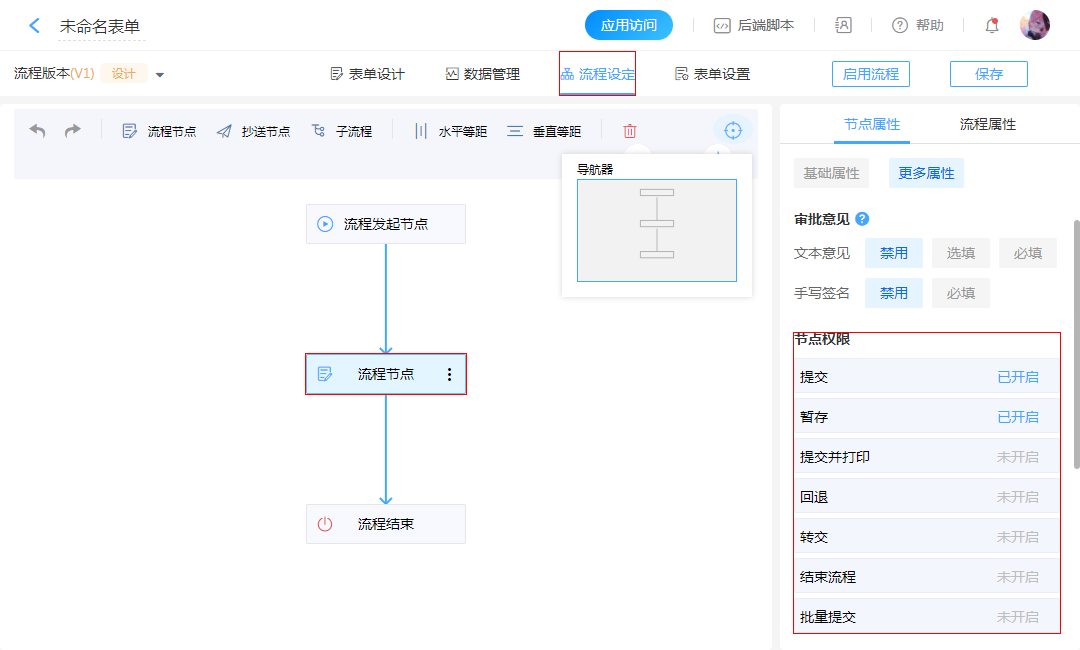Open the 数据管理 tab

coord(483,74)
